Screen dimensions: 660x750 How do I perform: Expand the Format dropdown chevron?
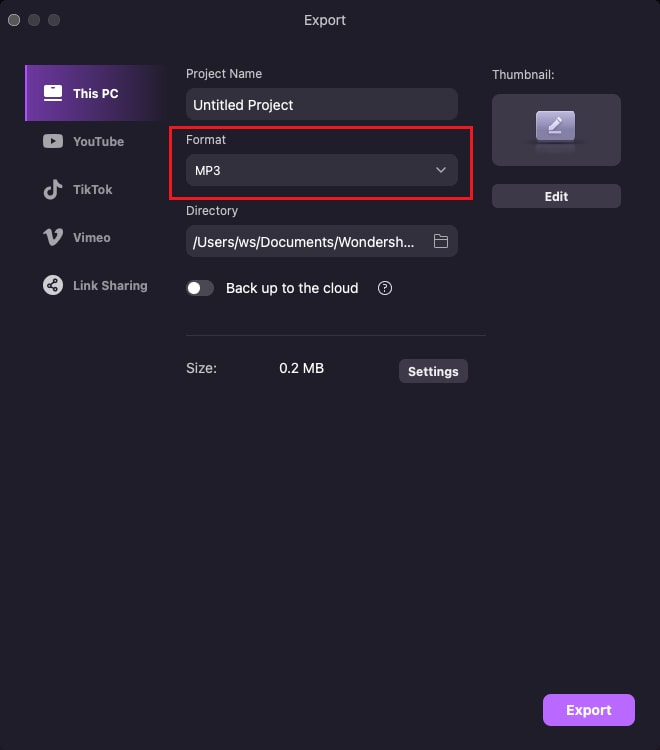pos(440,170)
